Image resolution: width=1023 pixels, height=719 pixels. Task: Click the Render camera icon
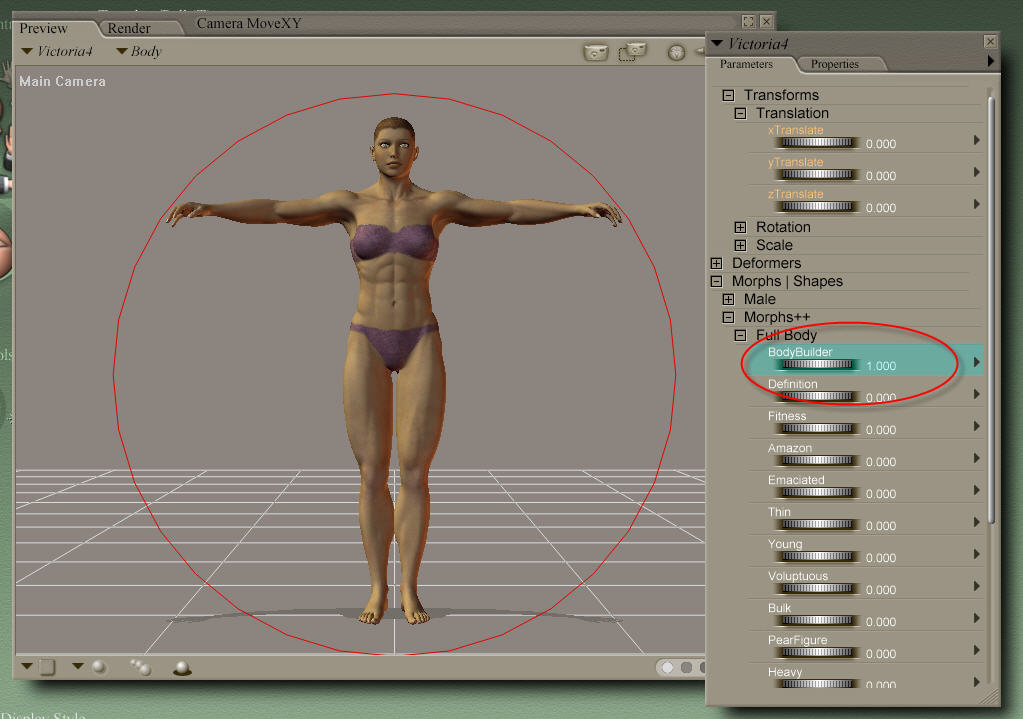point(596,53)
